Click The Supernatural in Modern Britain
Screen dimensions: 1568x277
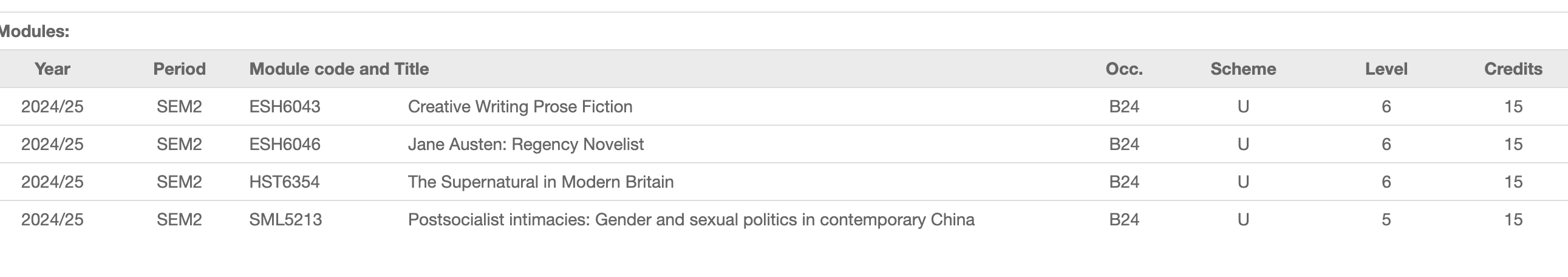[x=540, y=182]
